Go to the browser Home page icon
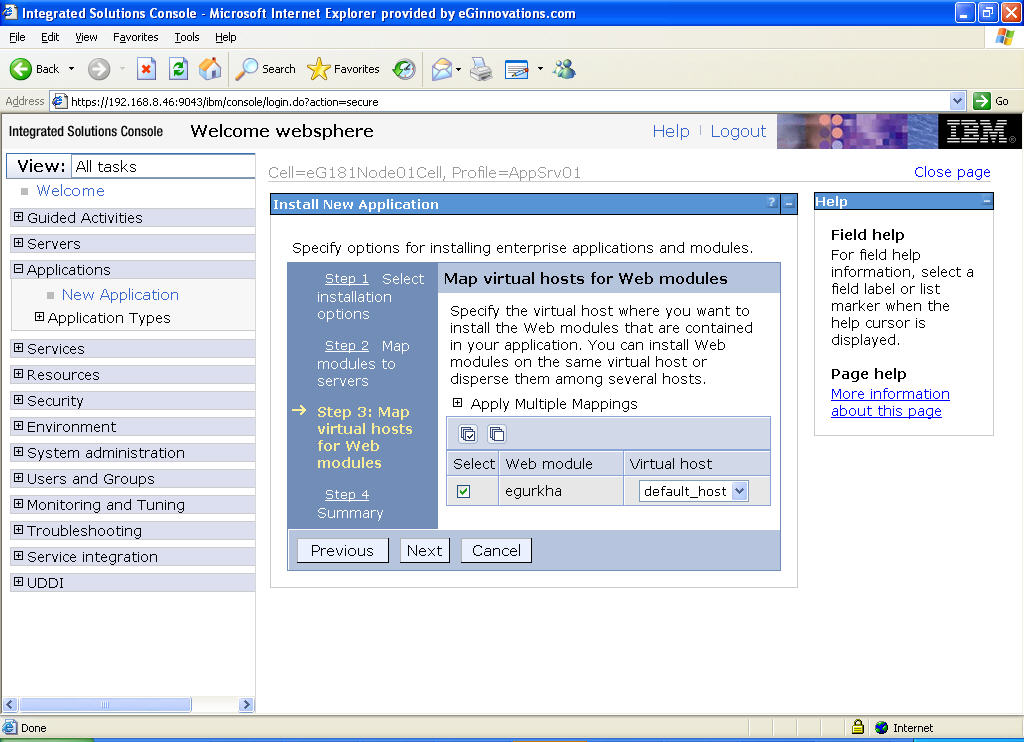Screen dimensions: 1024x742 pos(210,69)
